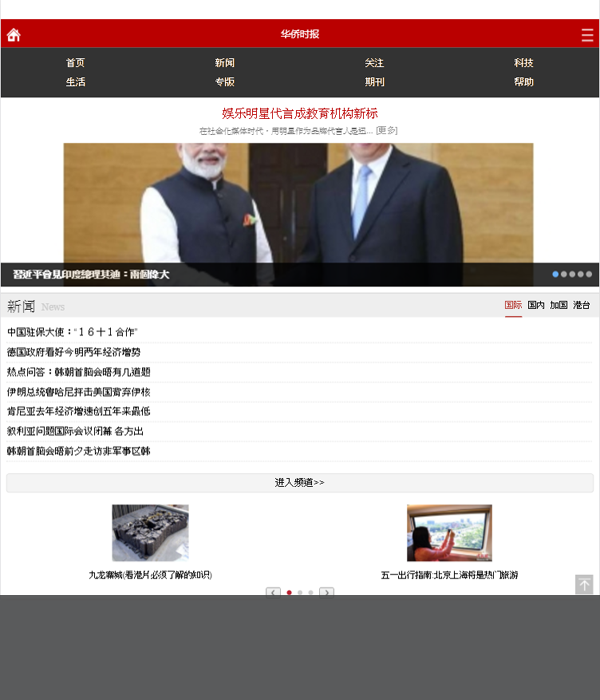Open the hamburger menu icon
Image resolution: width=600 pixels, height=700 pixels.
coord(587,35)
